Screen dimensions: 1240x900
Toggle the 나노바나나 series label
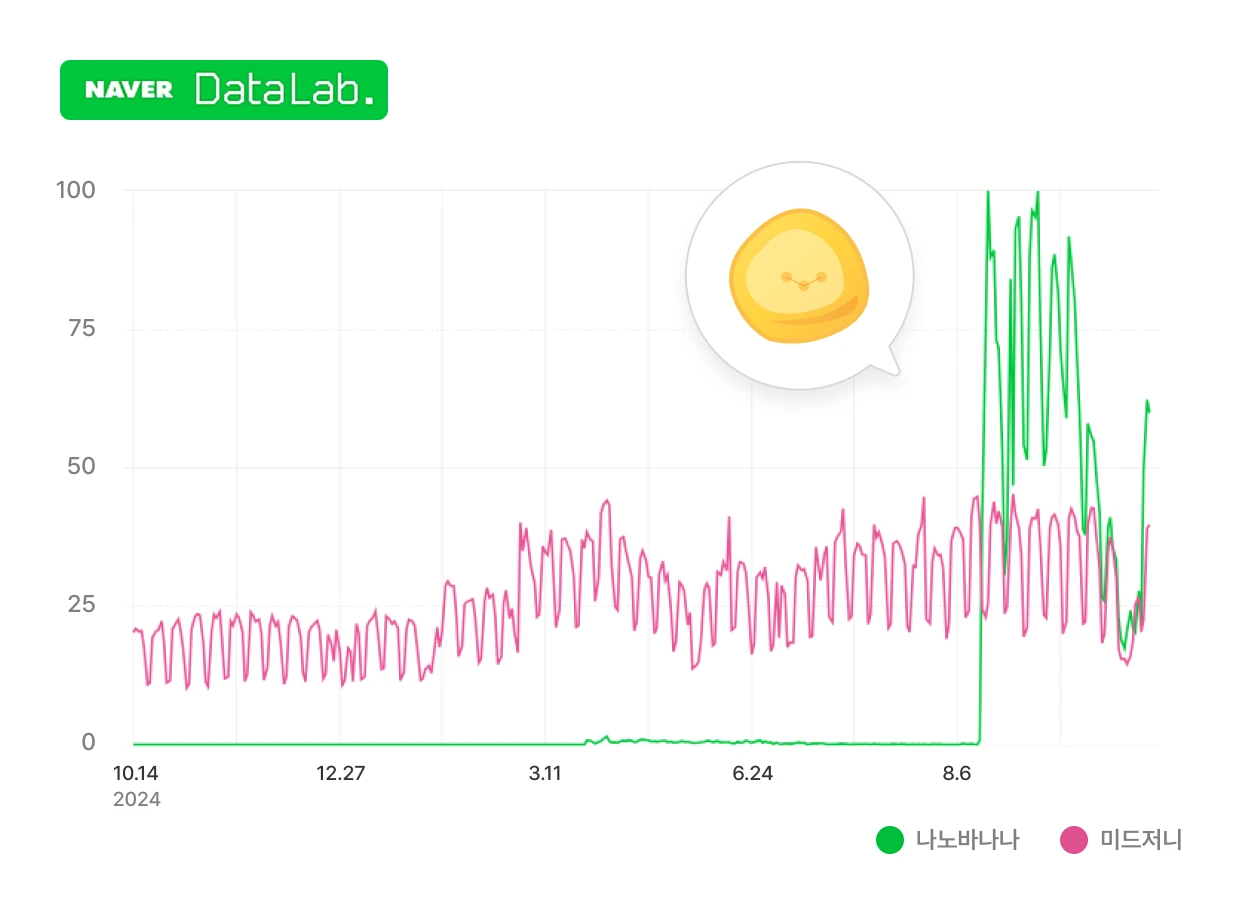967,841
